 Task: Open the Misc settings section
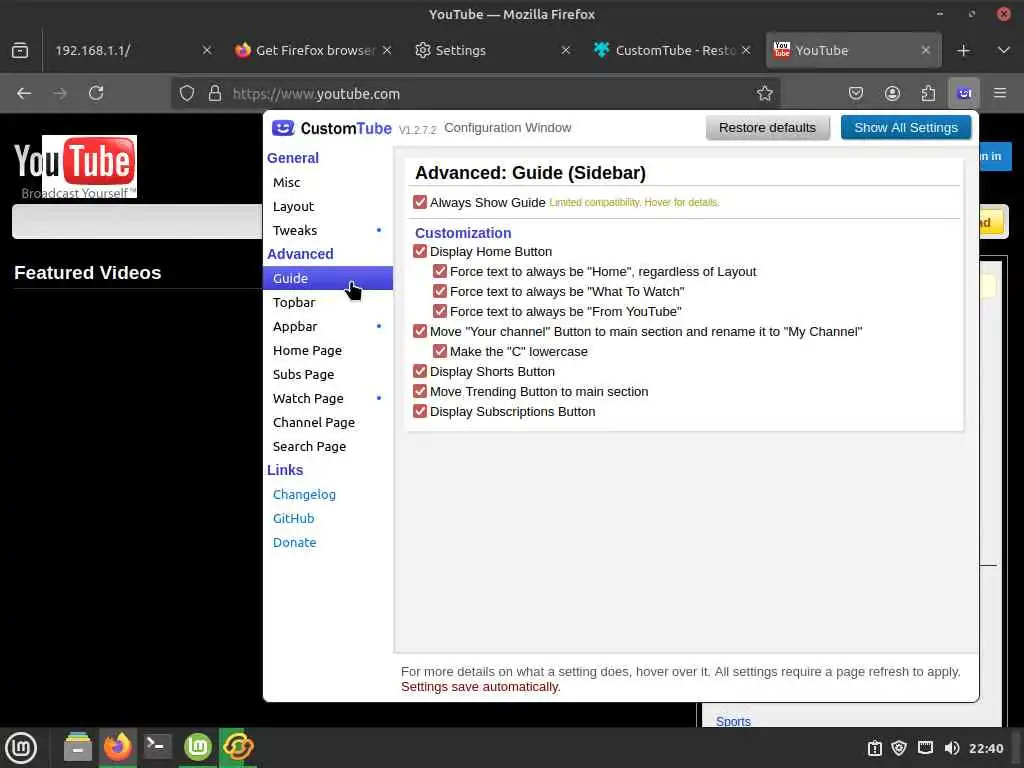328,182
